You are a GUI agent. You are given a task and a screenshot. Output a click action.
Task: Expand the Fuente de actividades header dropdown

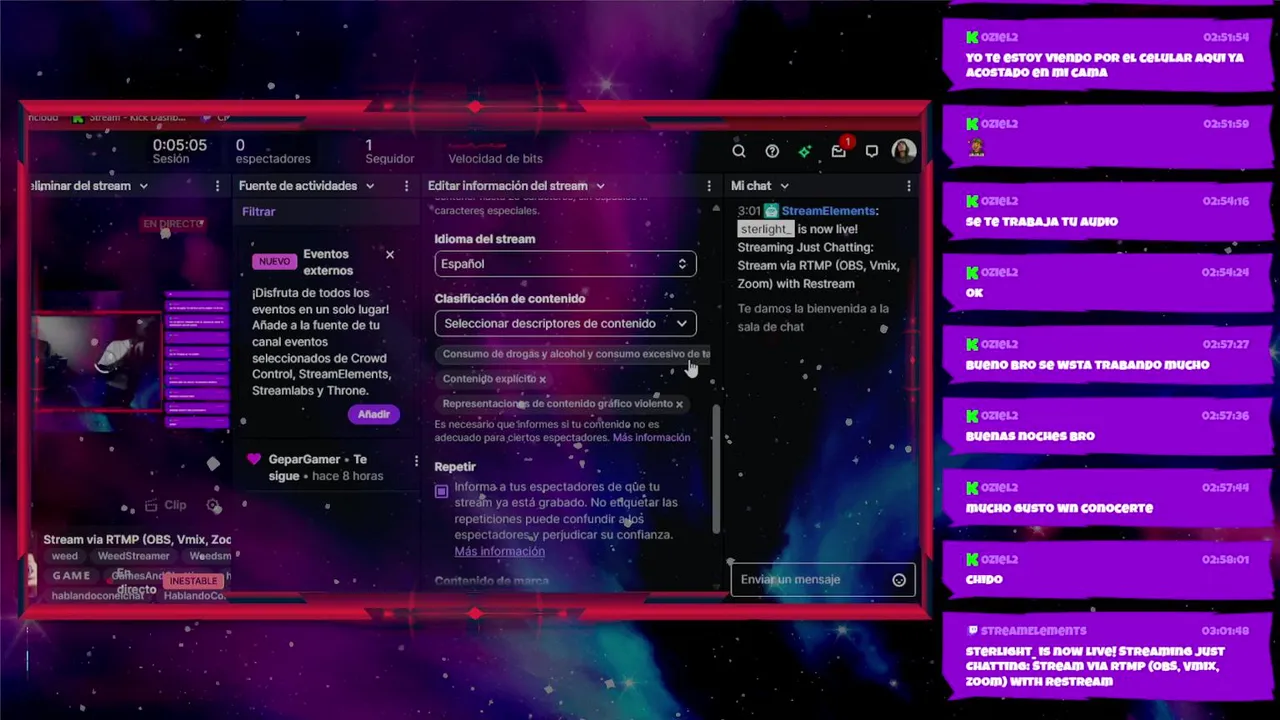pyautogui.click(x=370, y=186)
